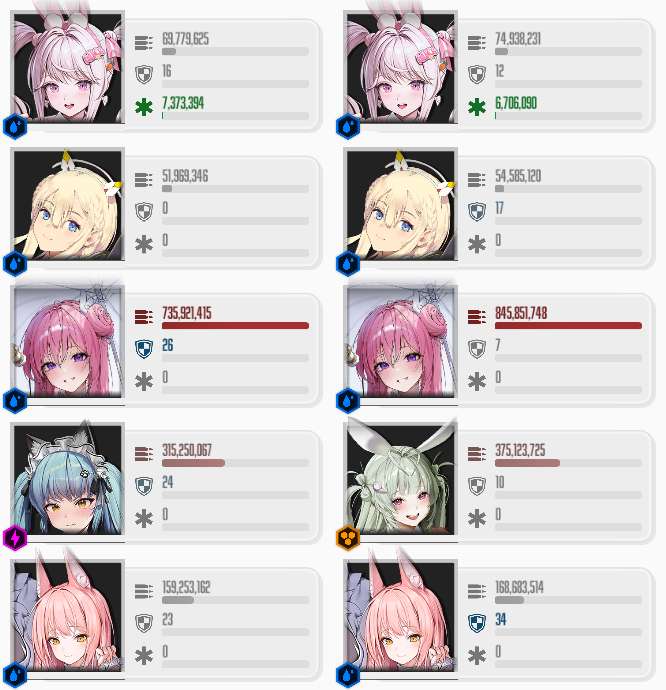Click the healing value 7,373,394

(183, 103)
